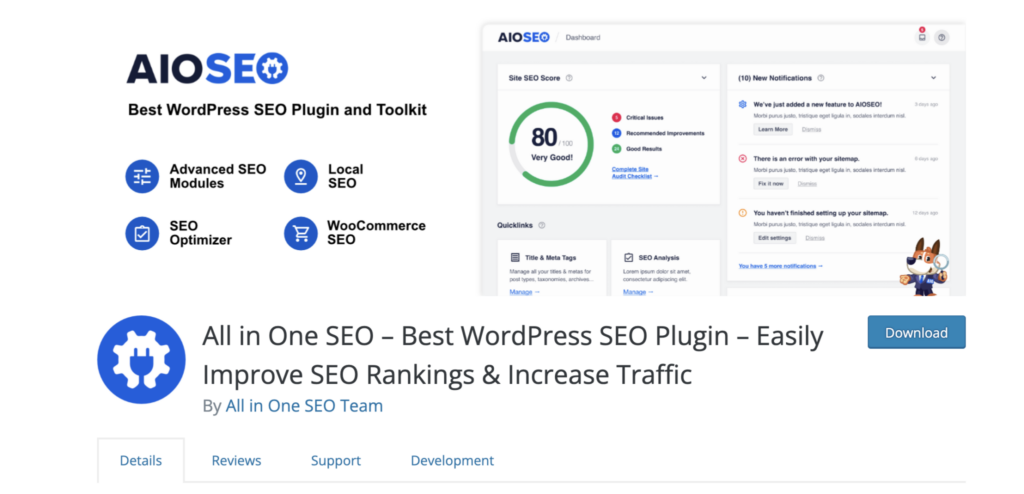Click the Advanced SEO Modules sliders icon
The height and width of the screenshot is (494, 1024).
pyautogui.click(x=142, y=176)
